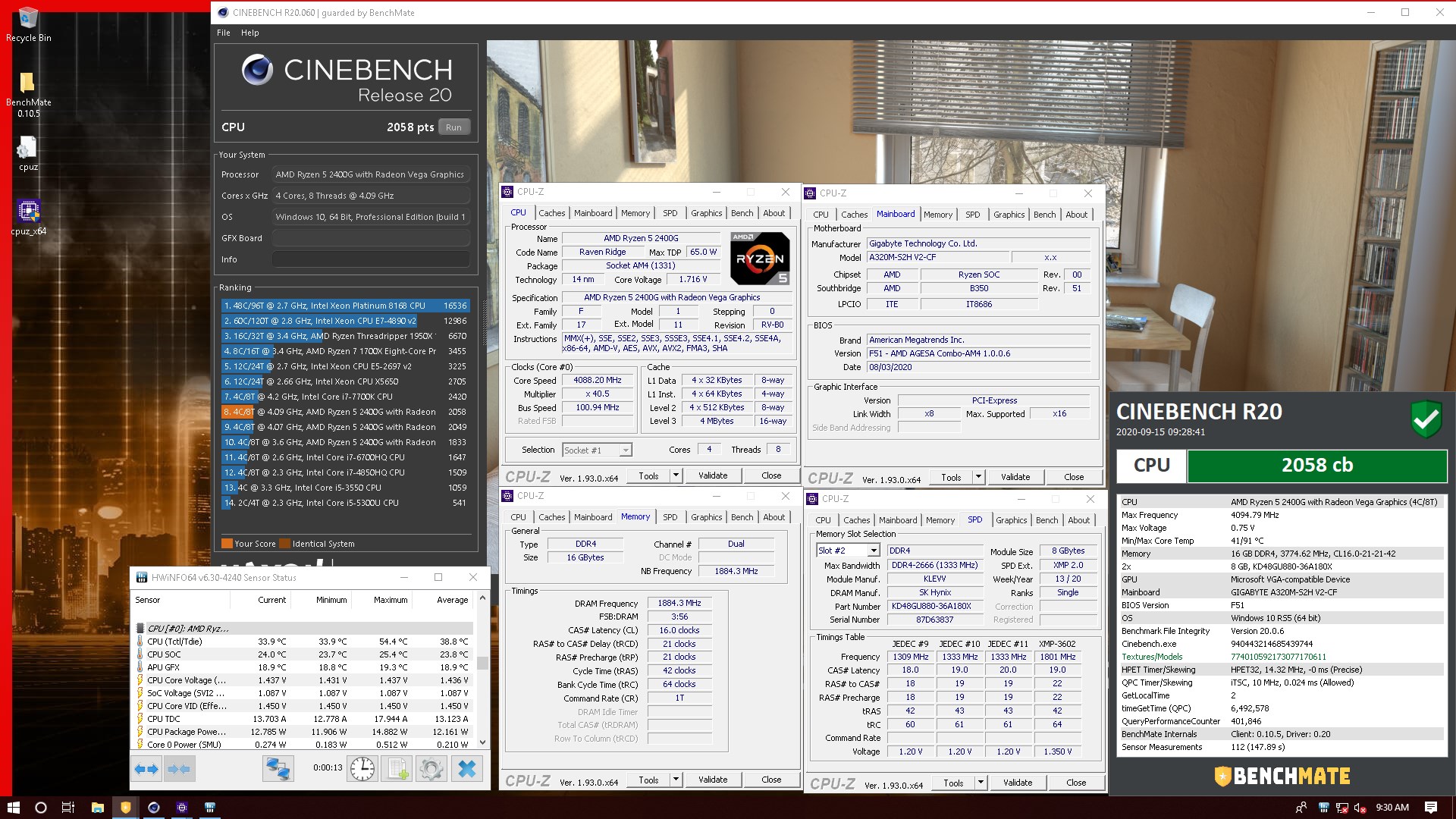This screenshot has width=1456, height=819.
Task: Select ranking row Ryzen Threadripper 1950X
Action: (x=346, y=336)
